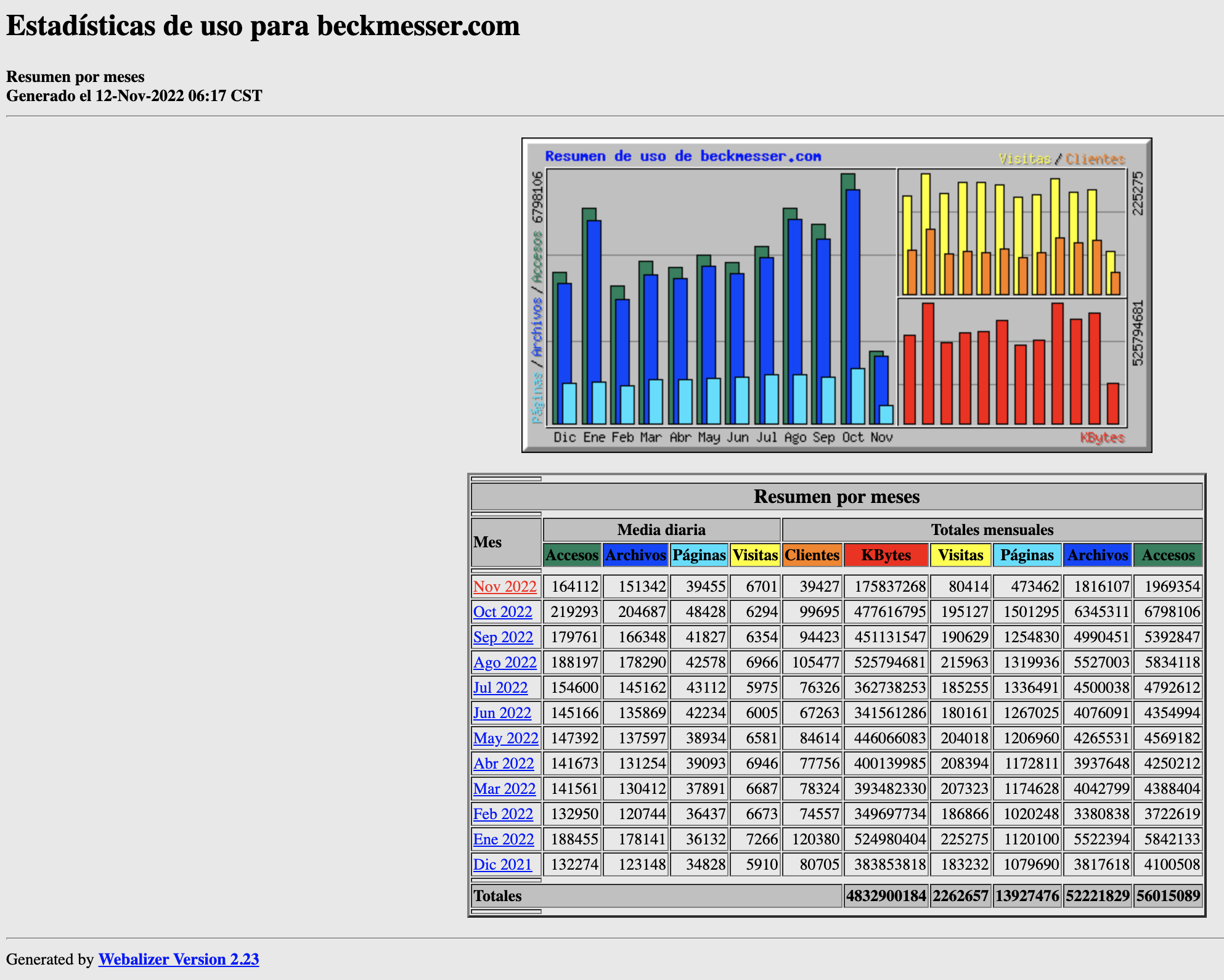The width and height of the screenshot is (1224, 980).
Task: Open the Feb 2022 monthly statistics
Action: pyautogui.click(x=503, y=814)
